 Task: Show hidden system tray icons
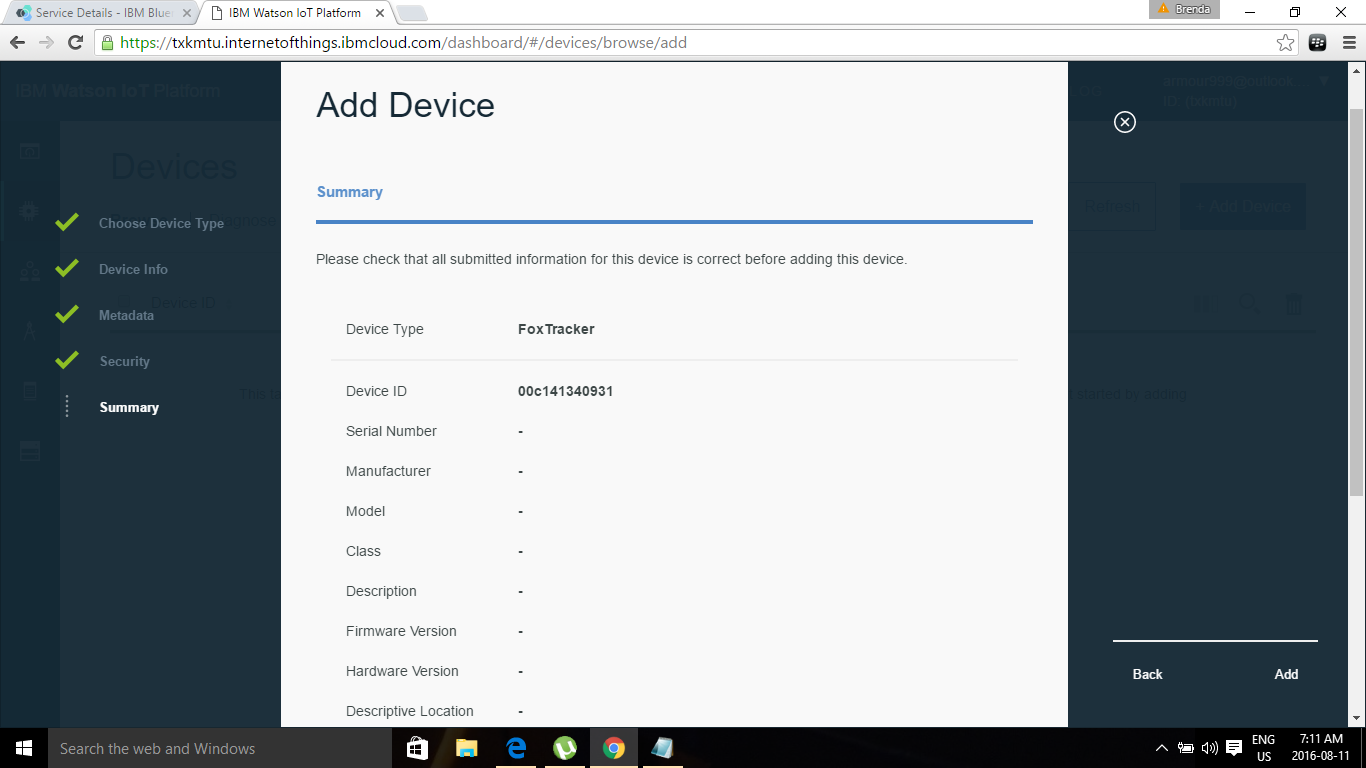point(1161,748)
